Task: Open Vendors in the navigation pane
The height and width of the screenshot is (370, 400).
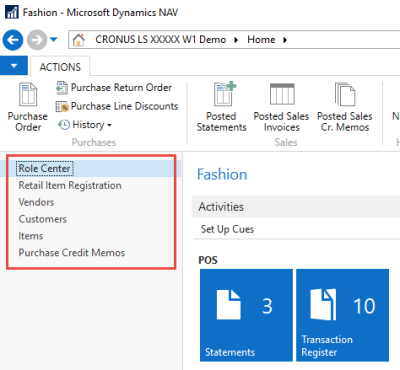Action: pyautogui.click(x=36, y=202)
